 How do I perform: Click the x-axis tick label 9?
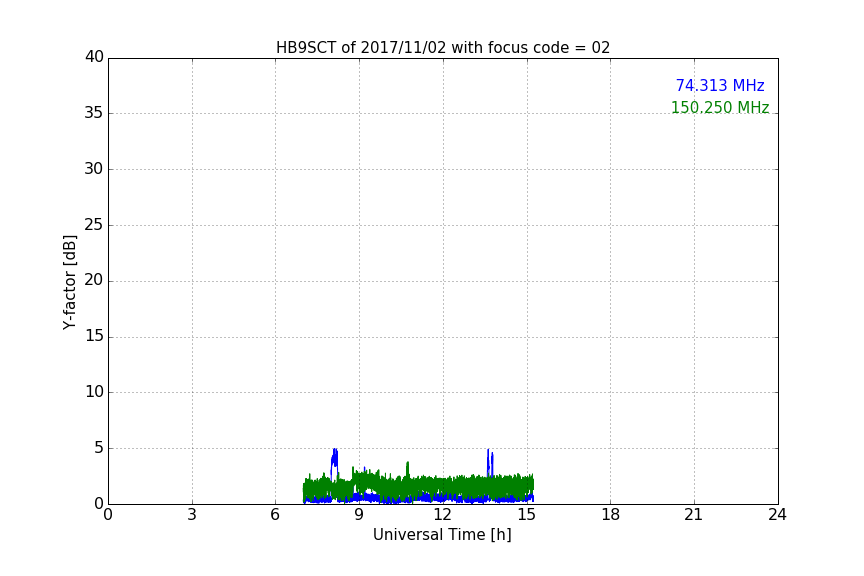click(359, 515)
